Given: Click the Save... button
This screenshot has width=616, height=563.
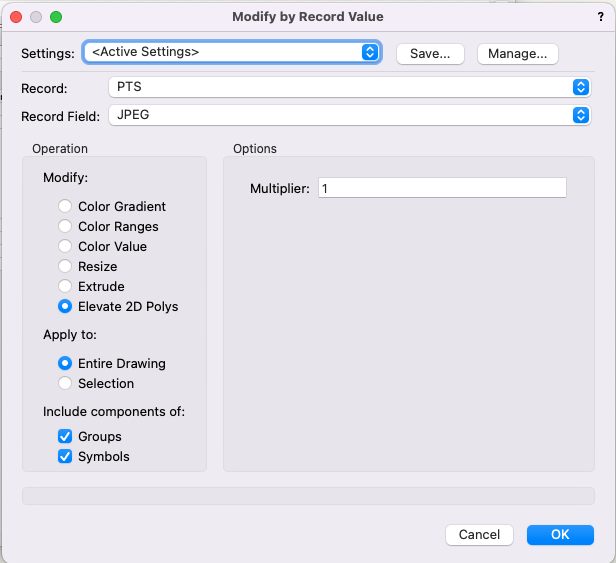Looking at the screenshot, I should (x=430, y=53).
